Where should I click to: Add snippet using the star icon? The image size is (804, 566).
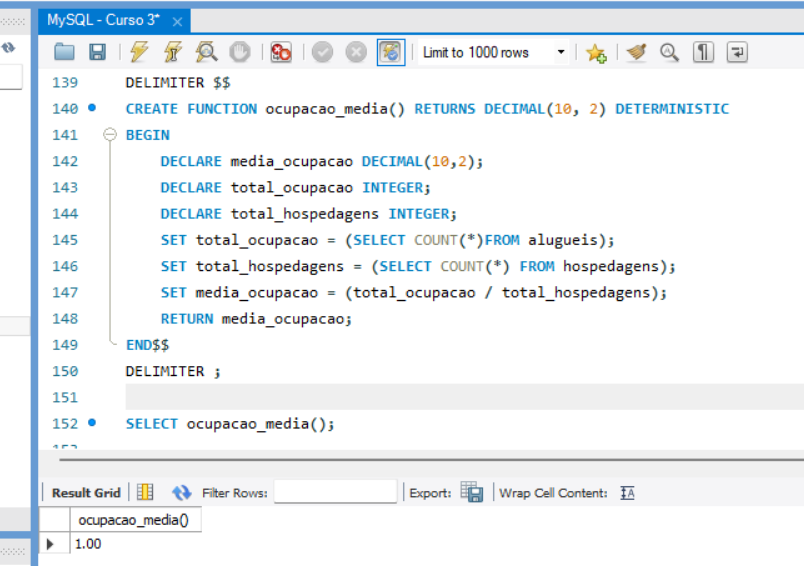coord(596,53)
